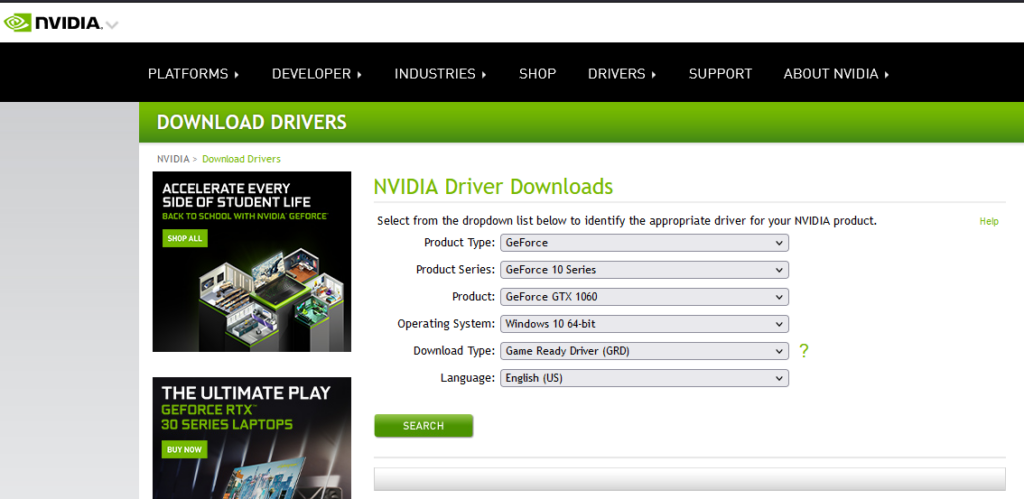Screen dimensions: 1024x499
Task: Go to the SHOP page
Action: click(x=537, y=74)
